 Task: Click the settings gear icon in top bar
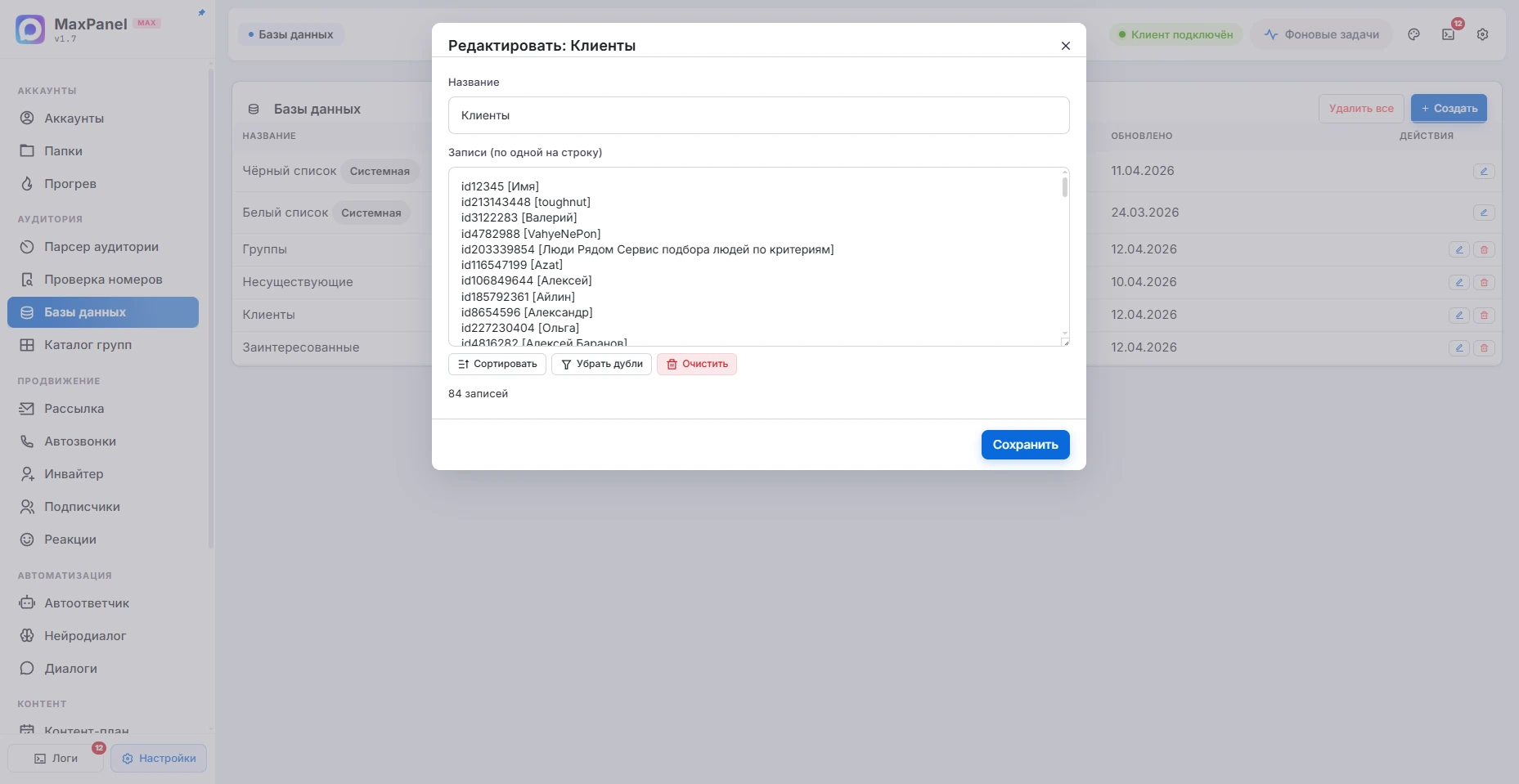coord(1482,34)
